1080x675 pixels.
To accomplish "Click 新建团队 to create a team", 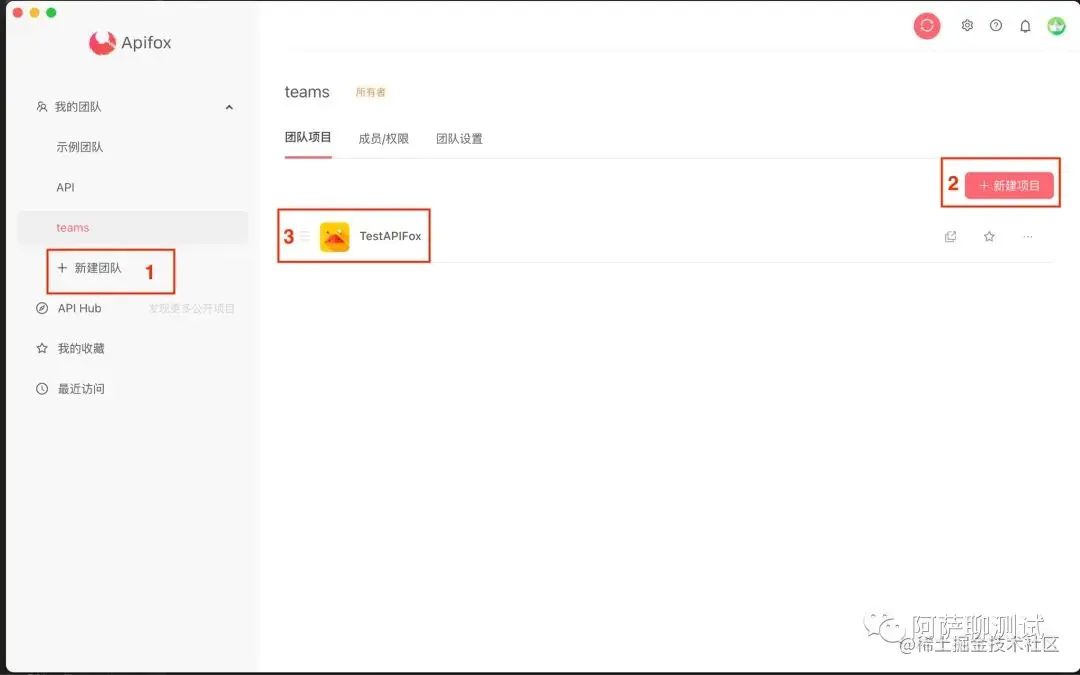I will [x=95, y=267].
